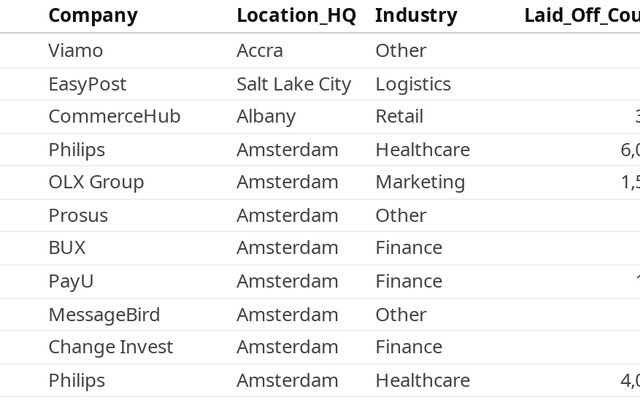Image resolution: width=640 pixels, height=400 pixels.
Task: Click the Company column header
Action: tap(93, 16)
